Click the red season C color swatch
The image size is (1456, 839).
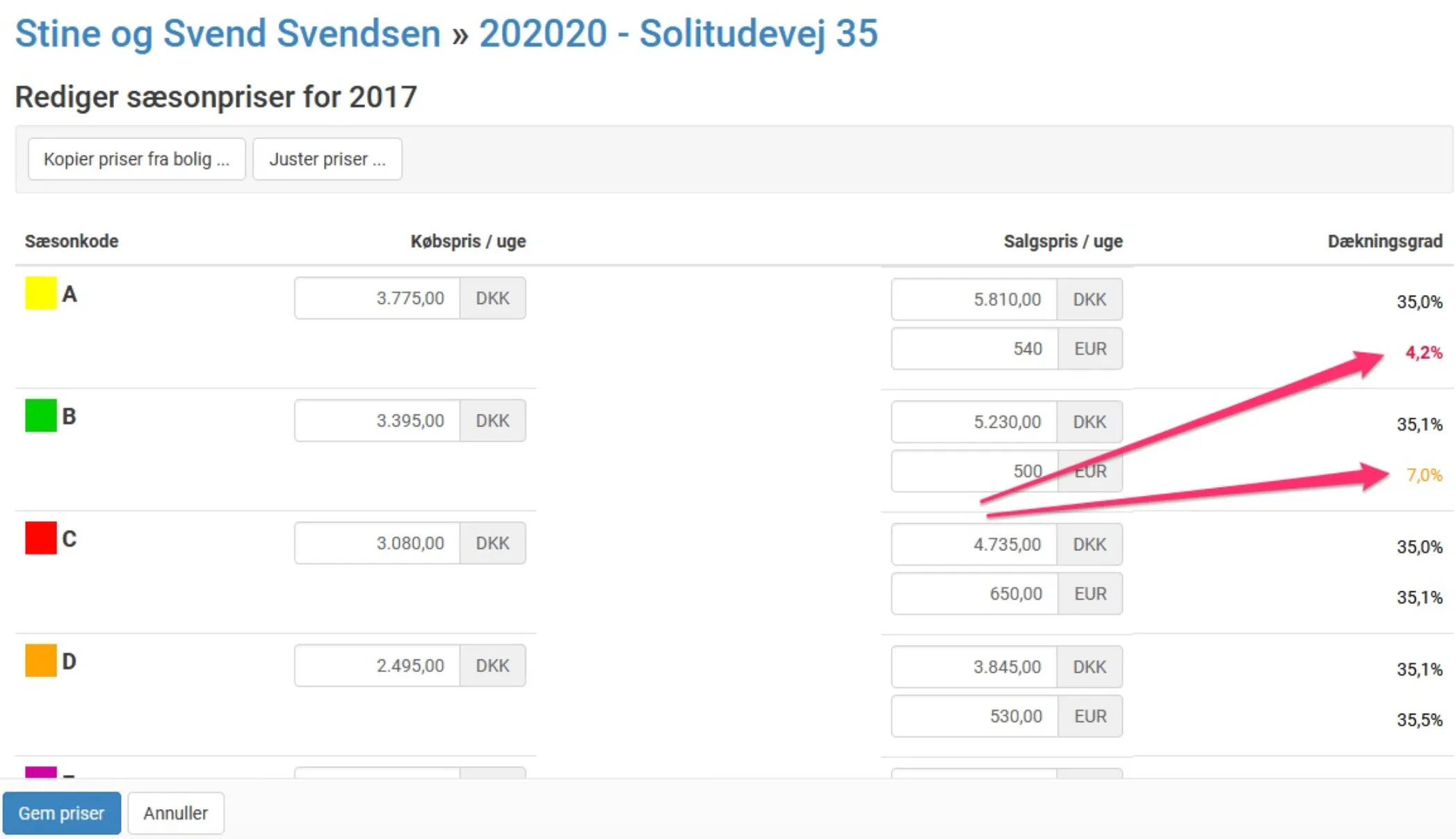pos(40,538)
